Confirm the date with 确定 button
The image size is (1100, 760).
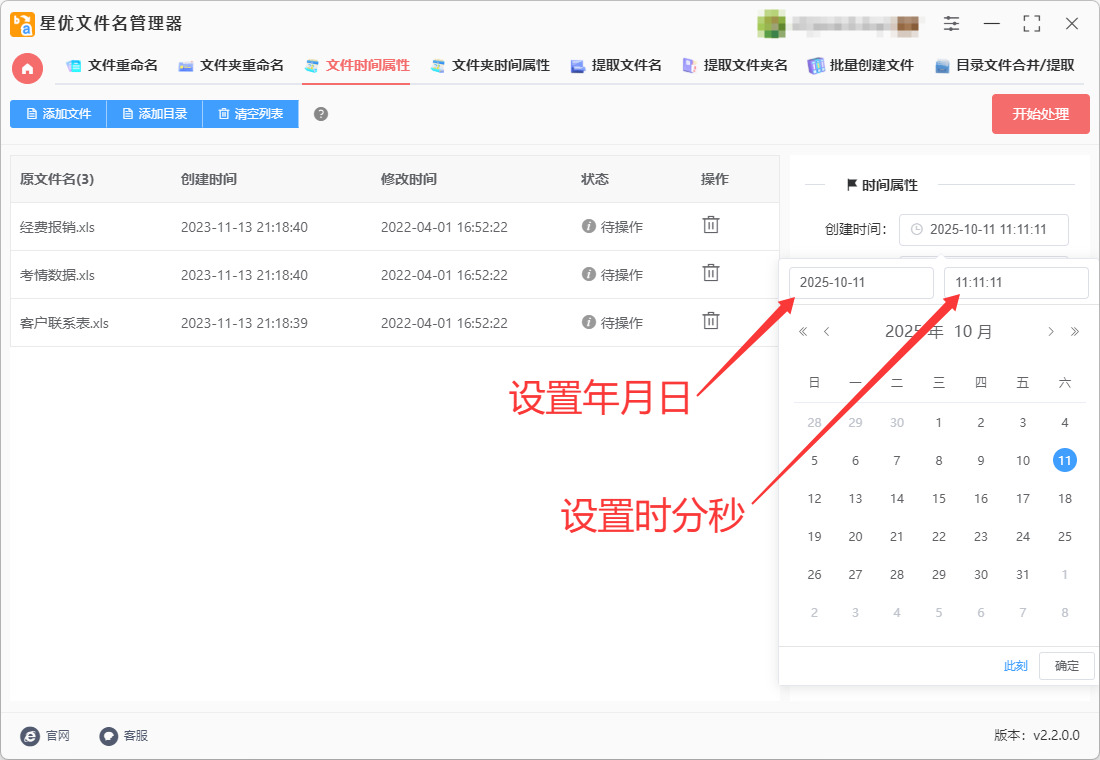(x=1066, y=665)
